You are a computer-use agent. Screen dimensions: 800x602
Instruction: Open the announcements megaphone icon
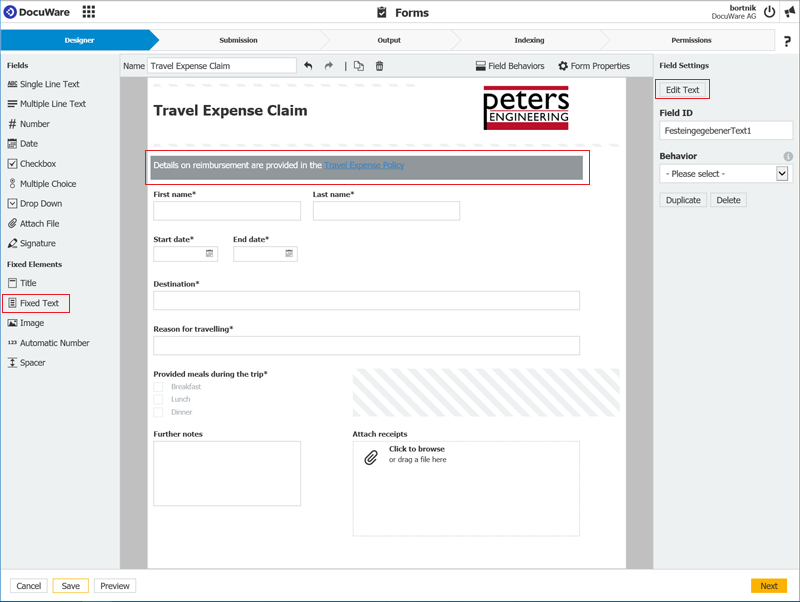(789, 12)
